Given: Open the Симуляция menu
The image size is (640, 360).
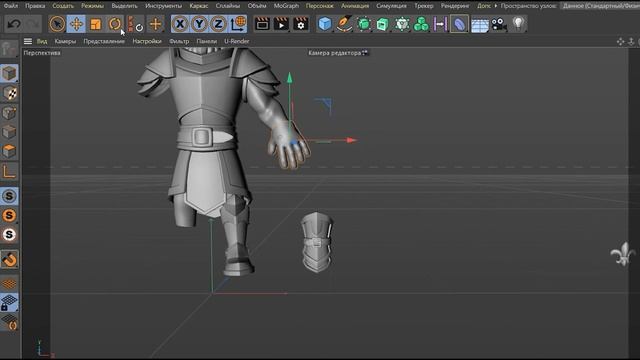Looking at the screenshot, I should [391, 6].
